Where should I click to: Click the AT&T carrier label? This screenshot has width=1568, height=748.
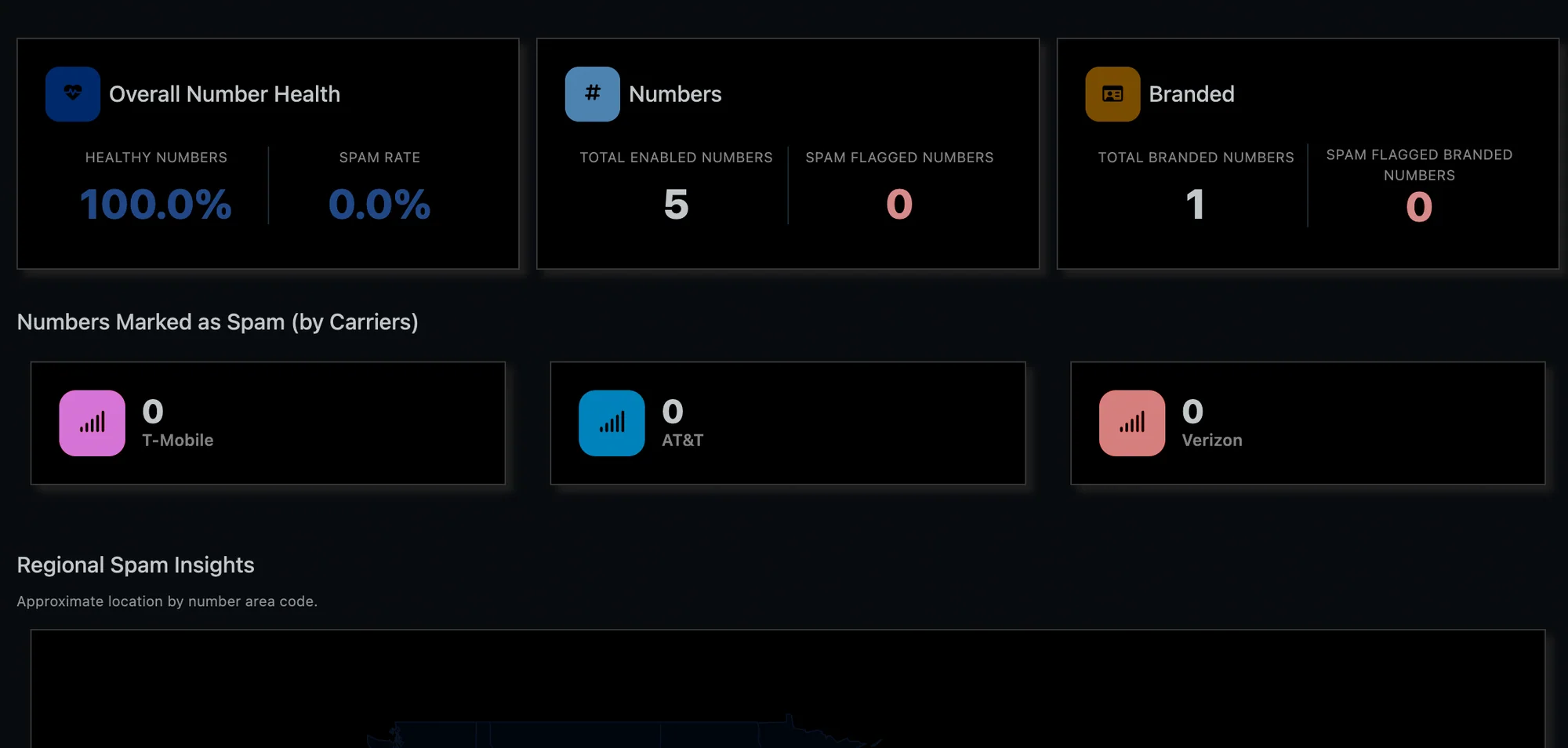(x=682, y=441)
